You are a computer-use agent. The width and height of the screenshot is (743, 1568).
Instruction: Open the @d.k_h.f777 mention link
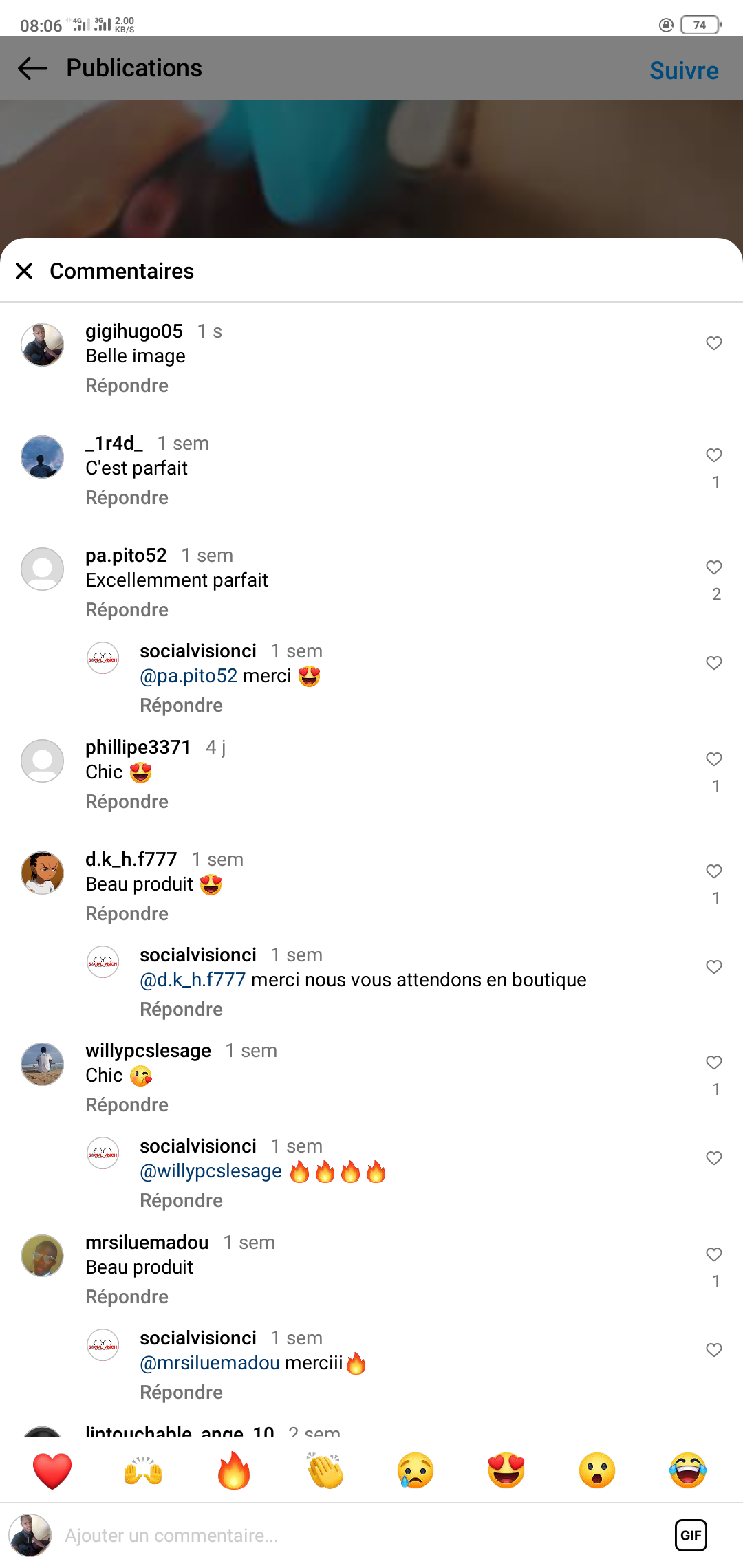click(193, 980)
